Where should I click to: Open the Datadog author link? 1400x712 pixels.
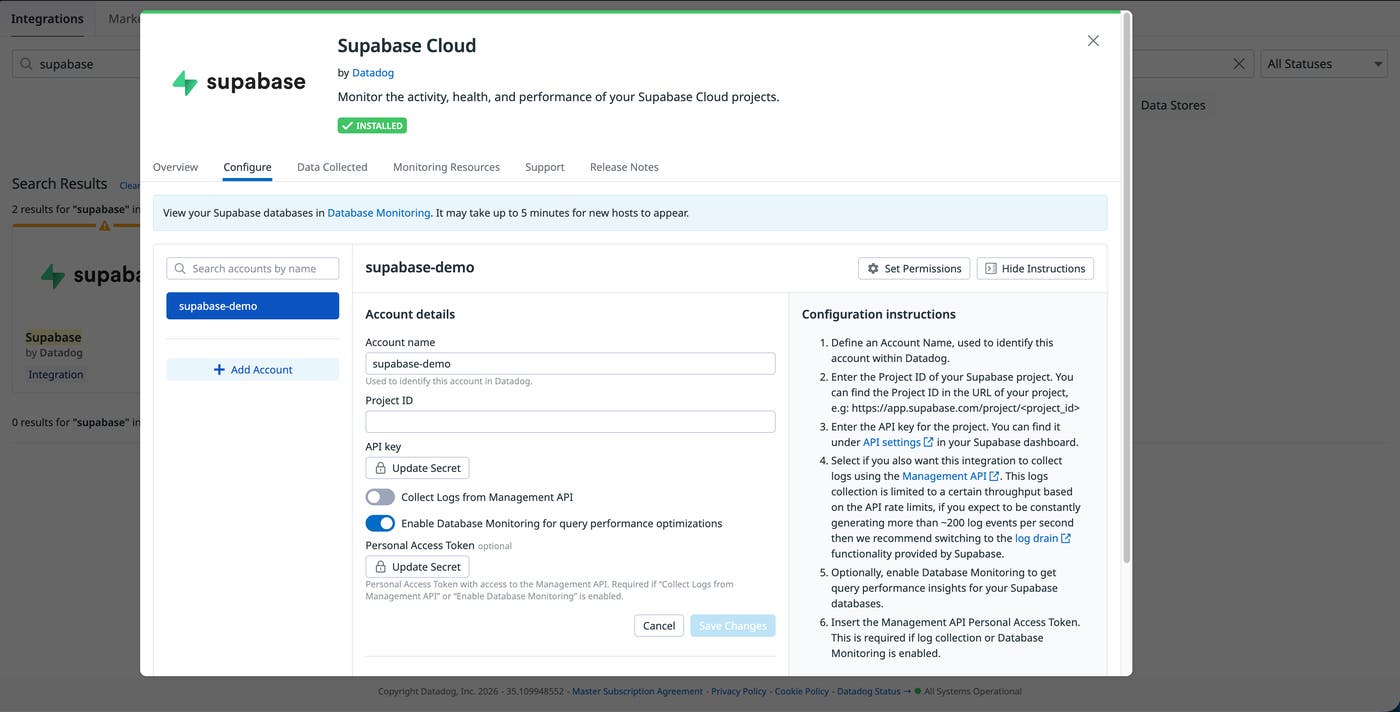(x=373, y=73)
